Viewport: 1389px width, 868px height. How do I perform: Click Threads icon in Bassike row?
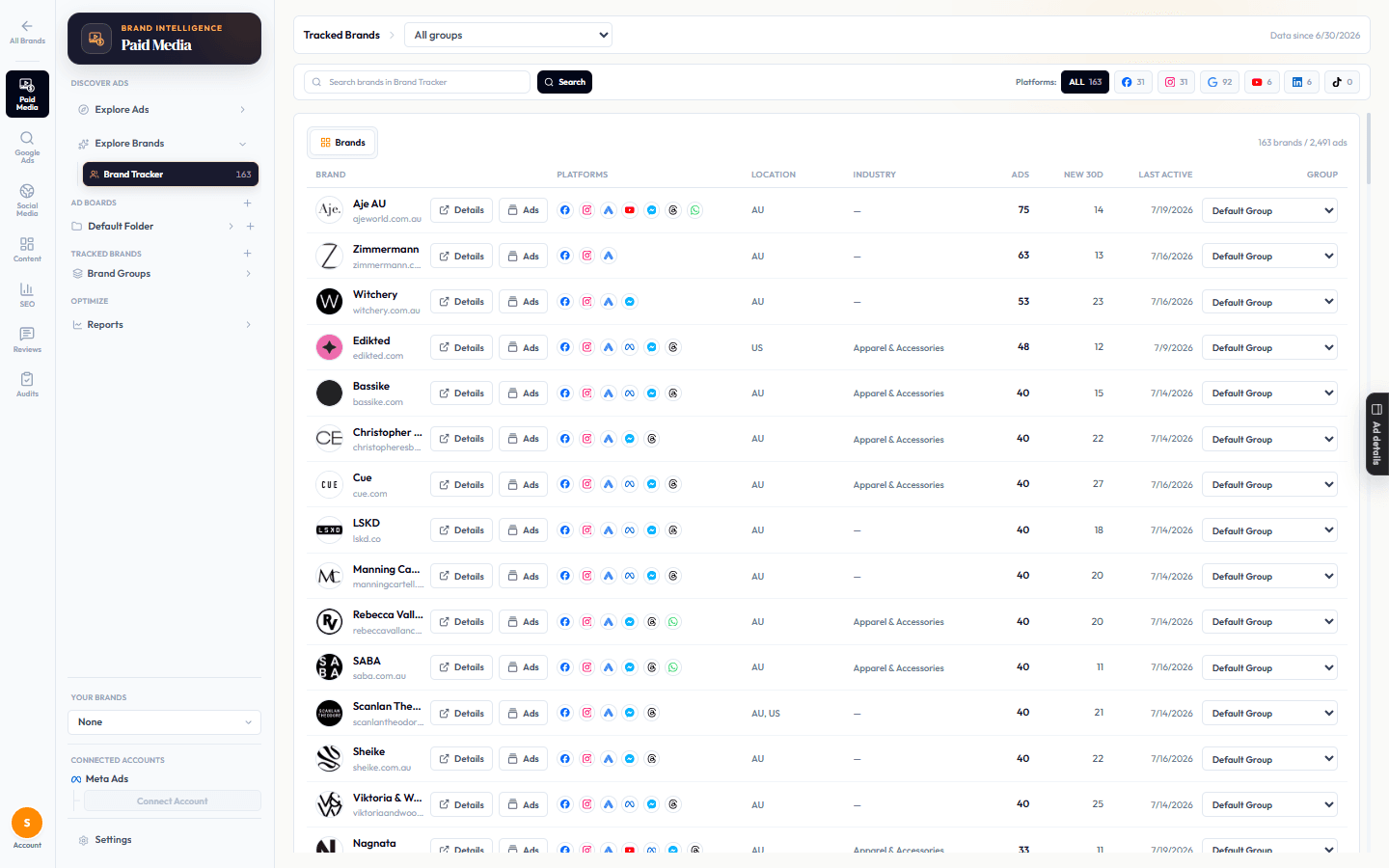coord(673,393)
